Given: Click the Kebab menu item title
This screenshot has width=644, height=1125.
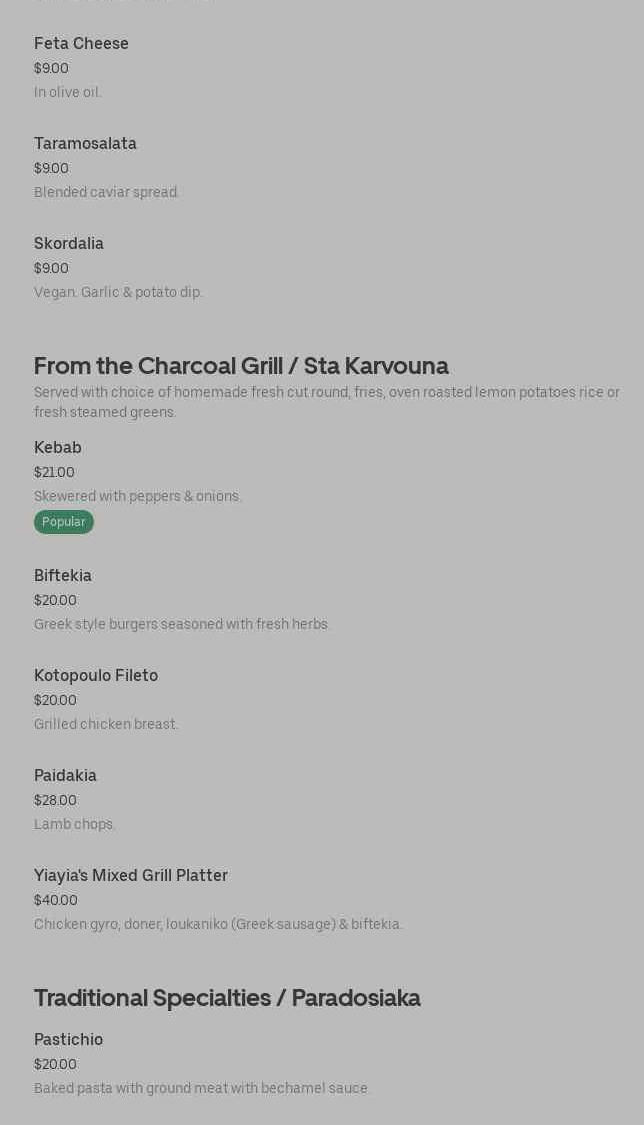Looking at the screenshot, I should [58, 448].
